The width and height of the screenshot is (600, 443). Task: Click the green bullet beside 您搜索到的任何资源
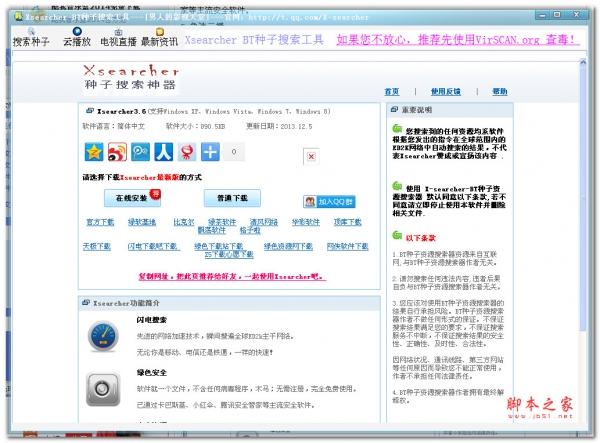coord(397,129)
